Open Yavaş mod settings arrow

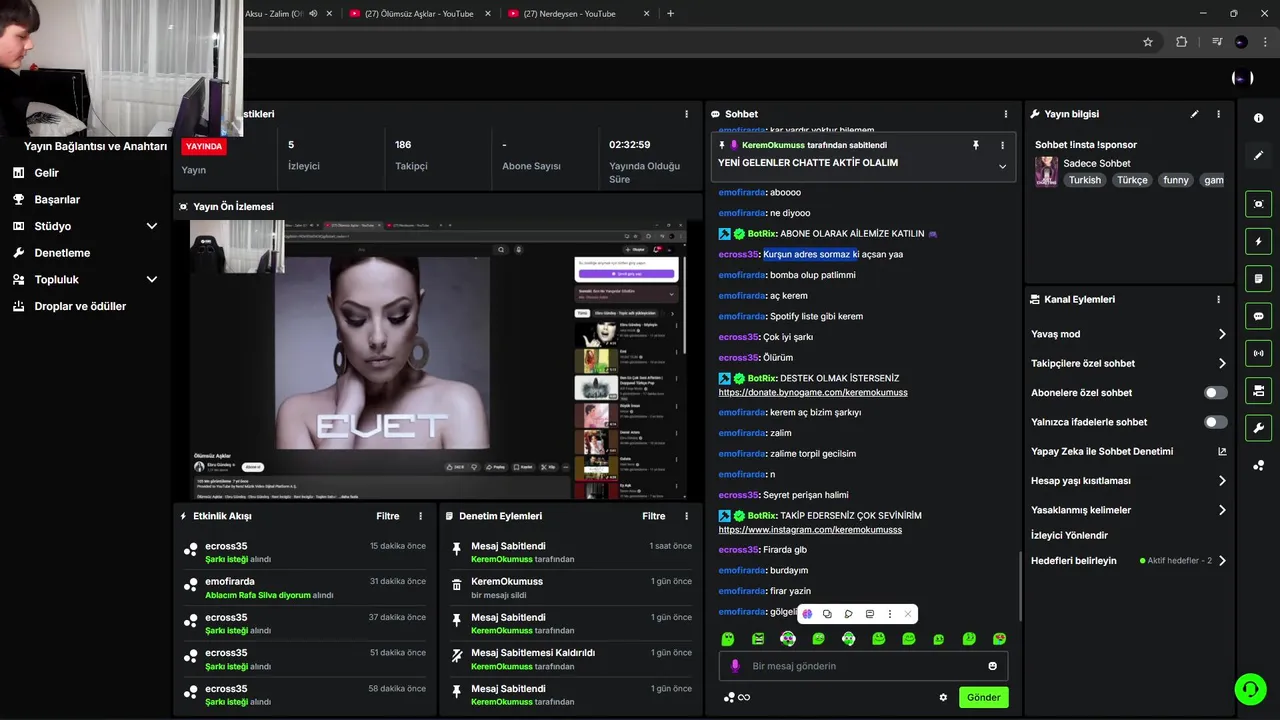point(1222,334)
